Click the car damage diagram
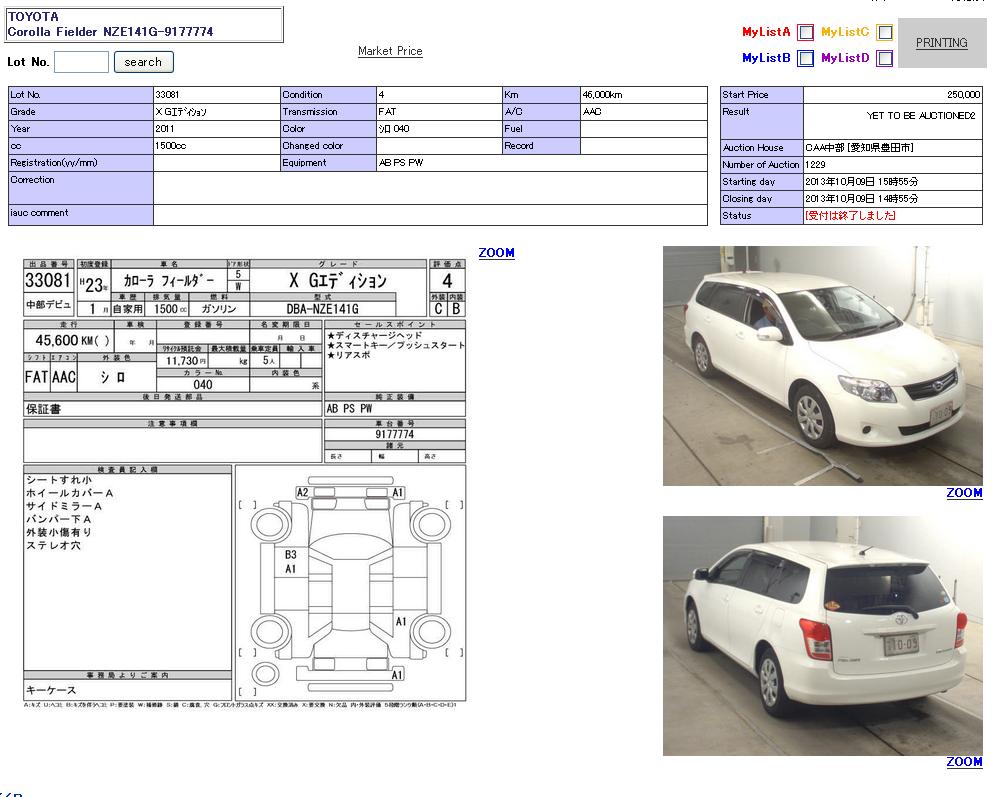This screenshot has height=797, width=1006. (x=349, y=584)
